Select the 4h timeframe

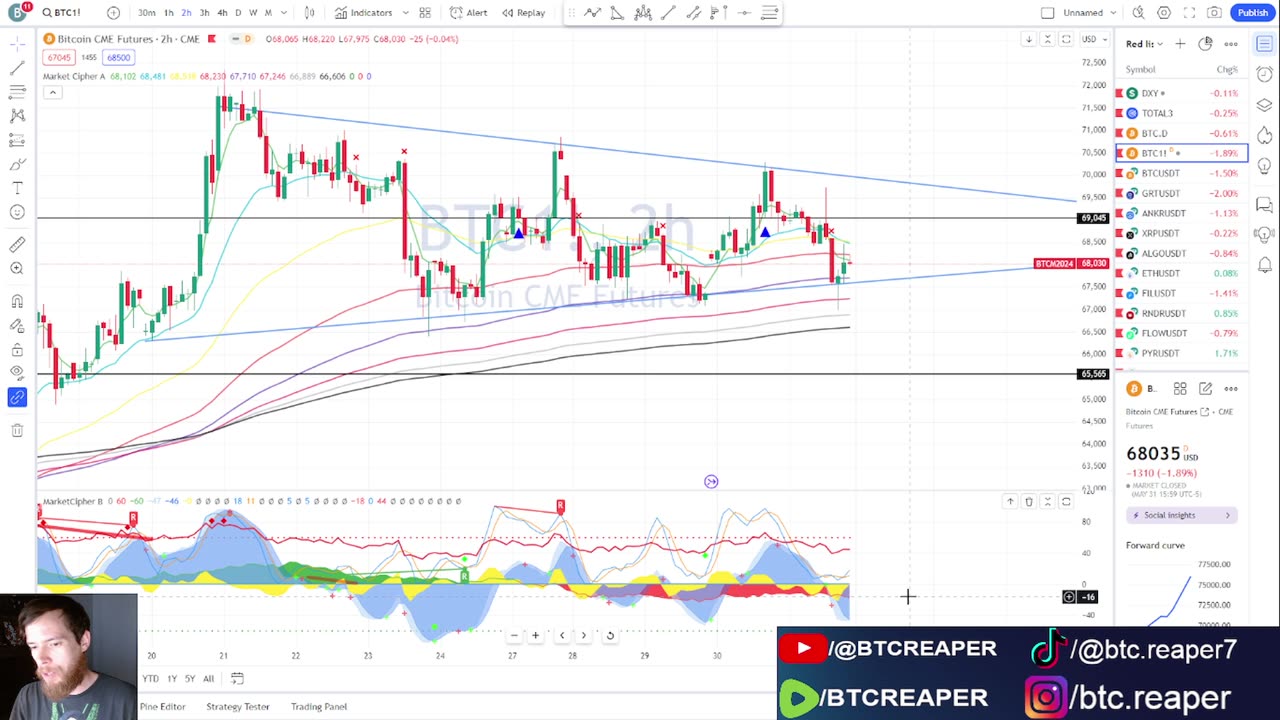(222, 13)
